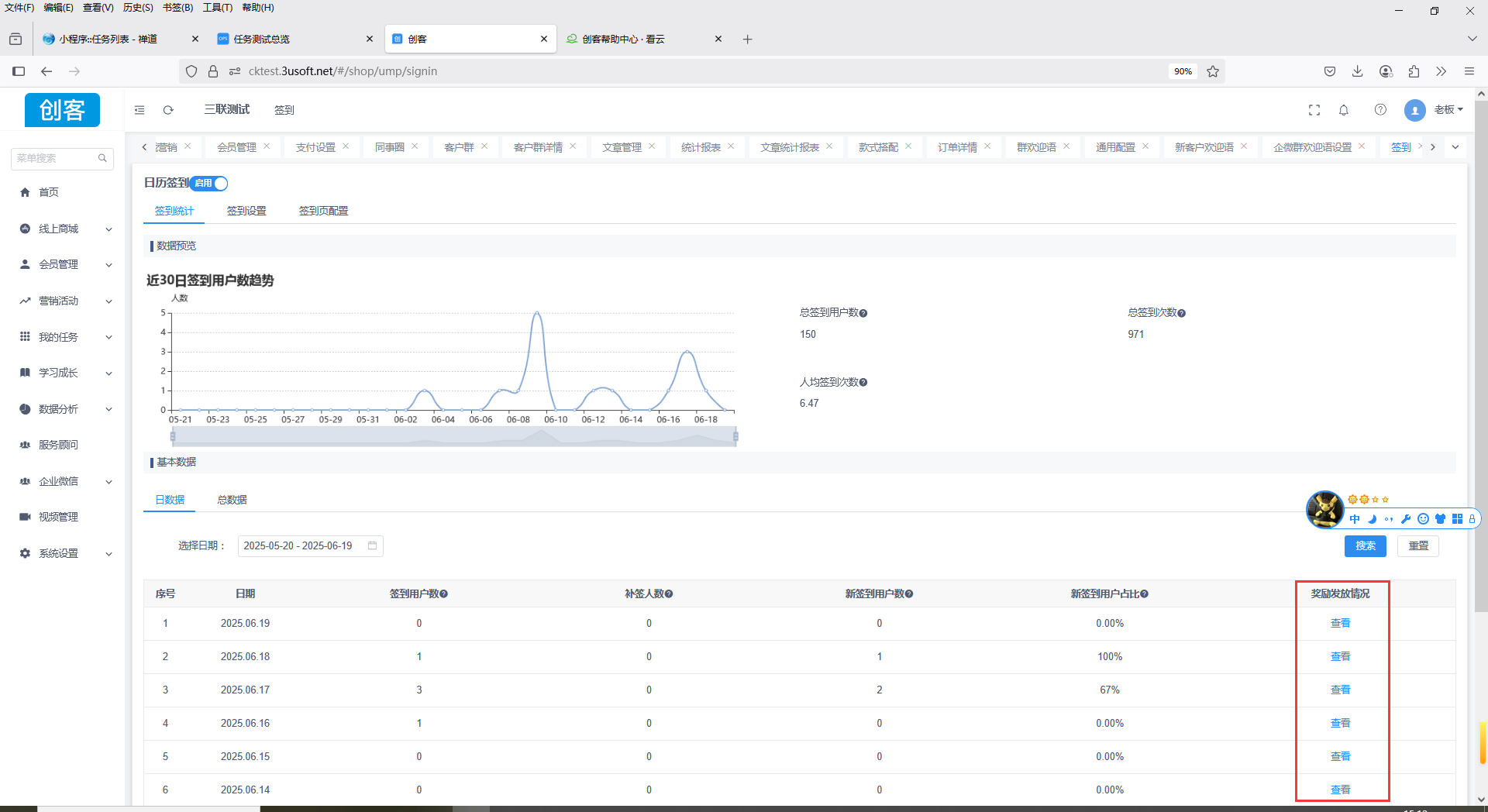Collapse the sidebar with the menu fold icon
Image resolution: width=1488 pixels, height=812 pixels.
coord(139,110)
